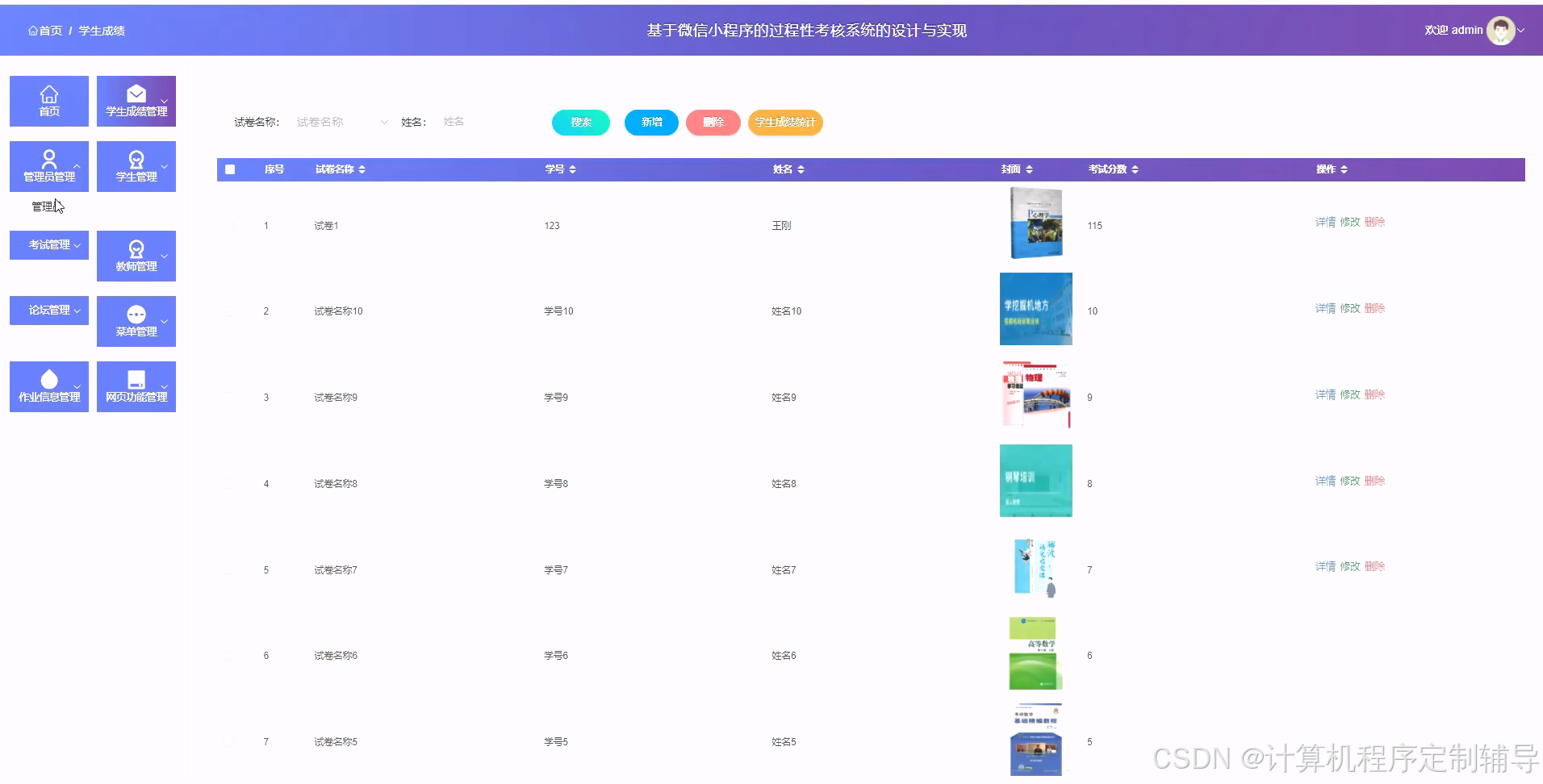Open the 作业信息管理 sidebar icon
This screenshot has height=784, width=1543.
pos(48,386)
